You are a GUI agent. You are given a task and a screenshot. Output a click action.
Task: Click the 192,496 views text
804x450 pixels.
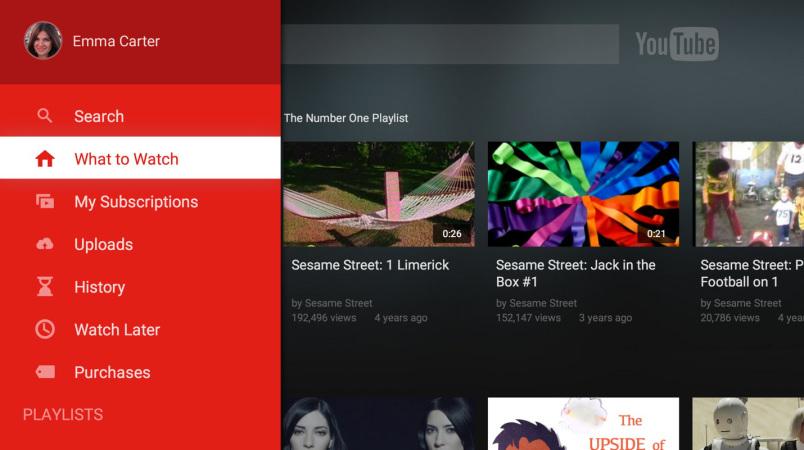(x=324, y=318)
